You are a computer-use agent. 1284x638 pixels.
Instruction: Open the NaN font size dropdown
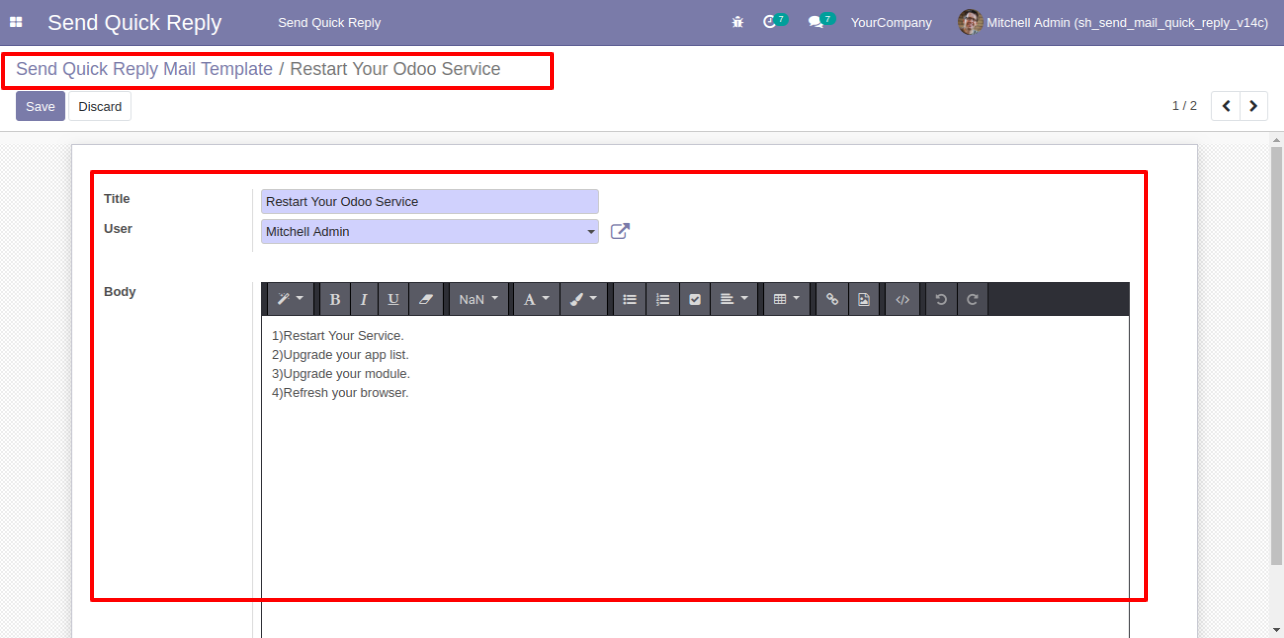478,299
